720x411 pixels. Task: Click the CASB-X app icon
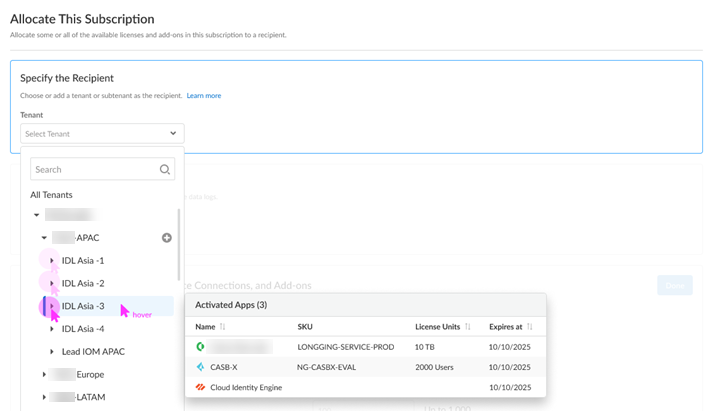tap(201, 367)
